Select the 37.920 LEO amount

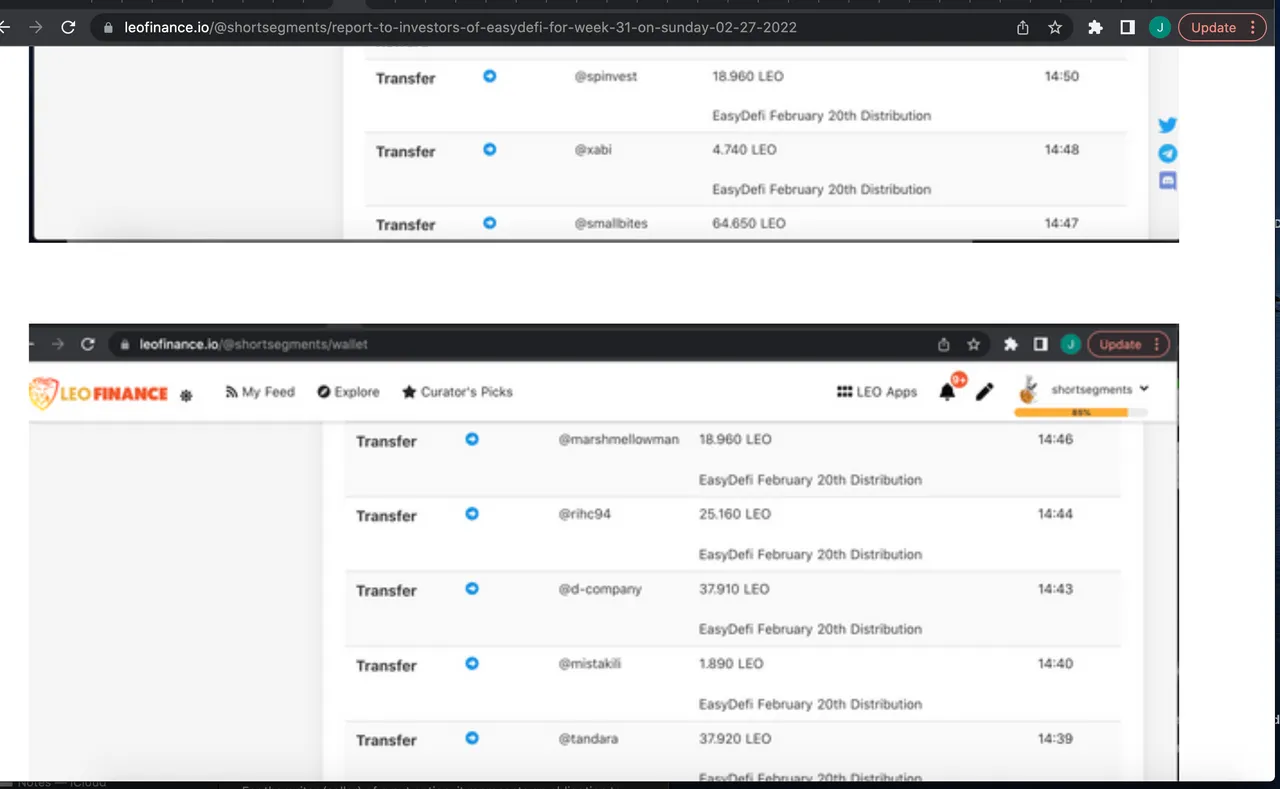click(735, 739)
